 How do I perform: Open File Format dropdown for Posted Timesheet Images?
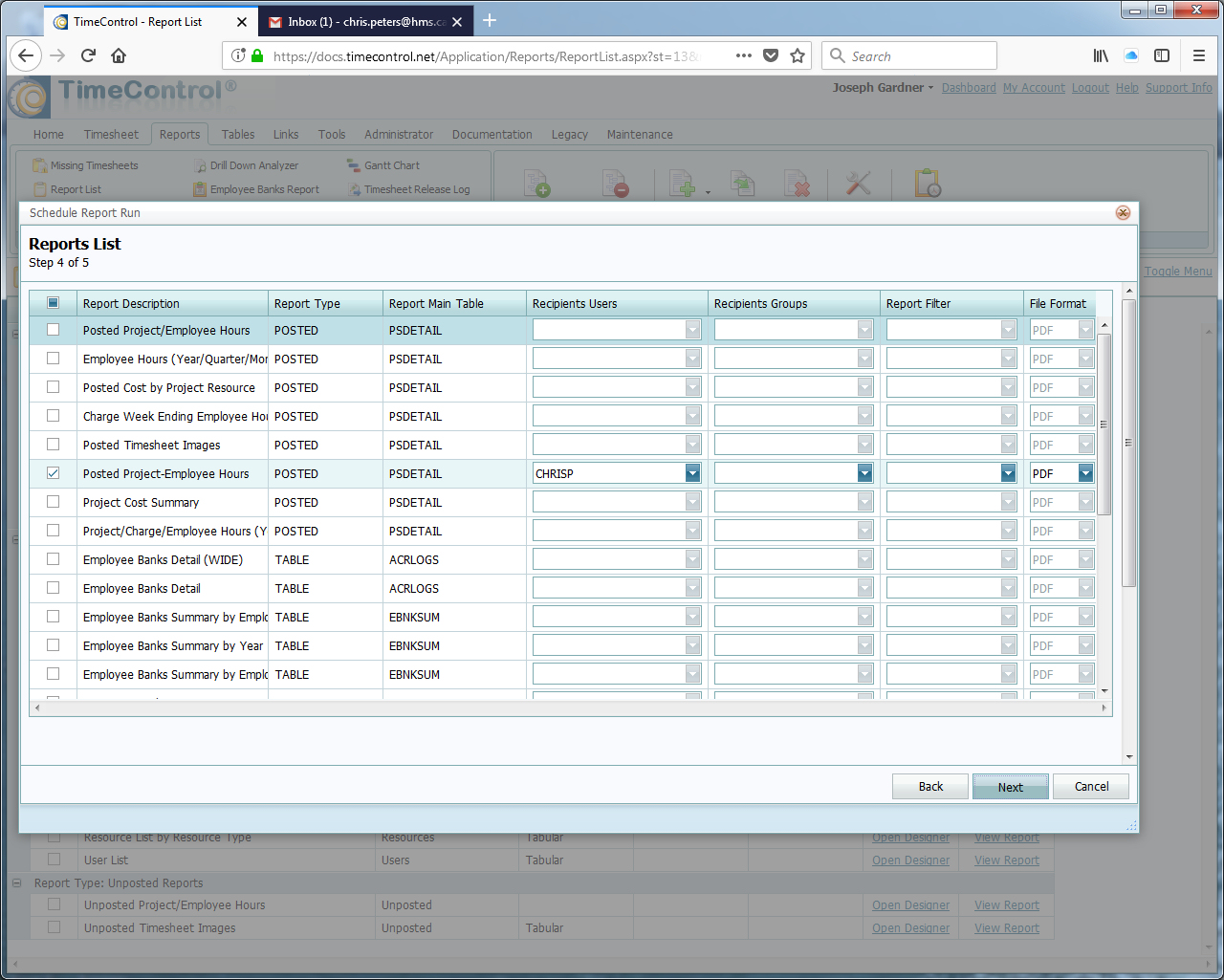click(x=1085, y=445)
